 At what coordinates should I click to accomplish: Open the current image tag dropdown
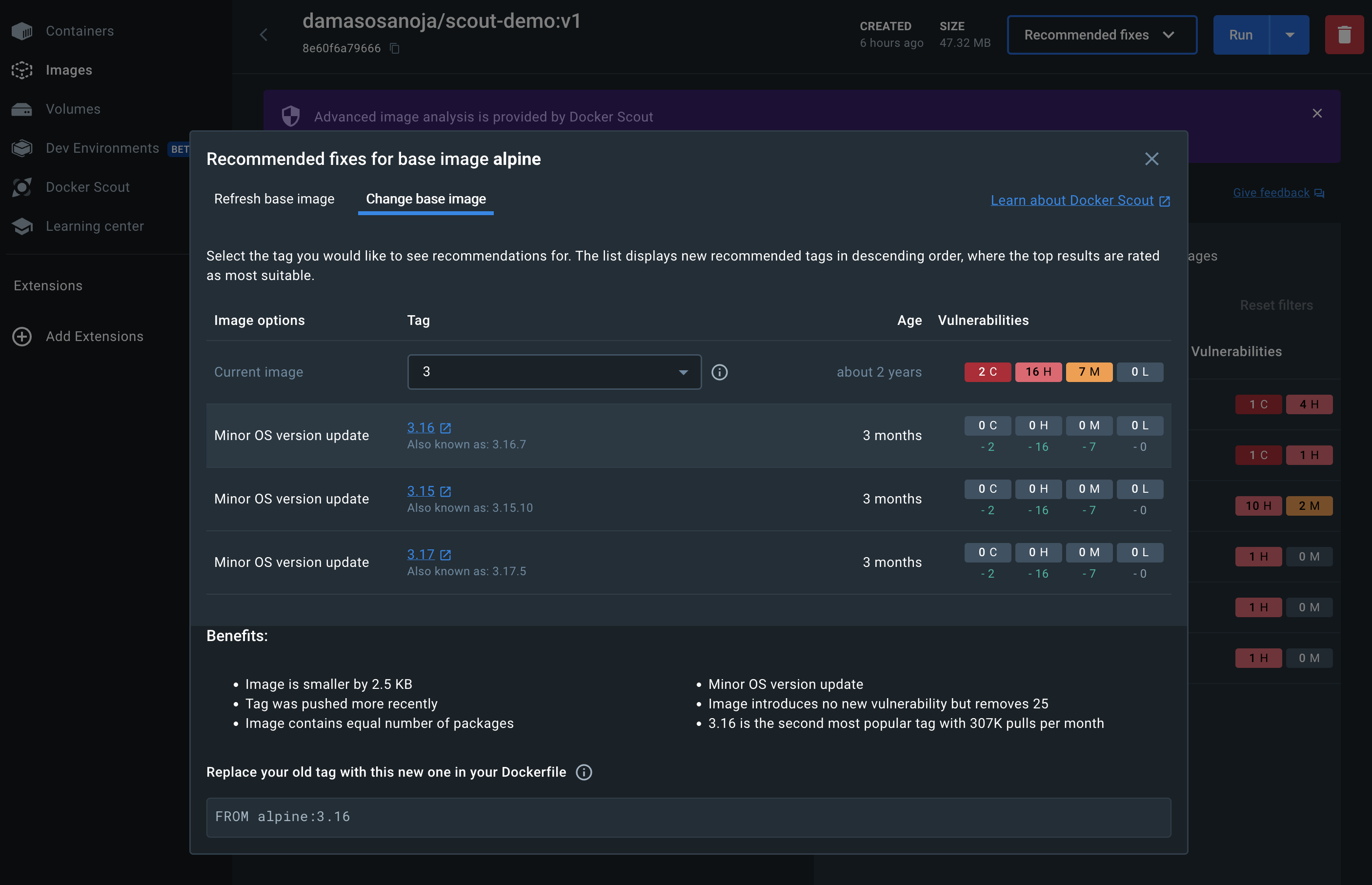click(554, 372)
